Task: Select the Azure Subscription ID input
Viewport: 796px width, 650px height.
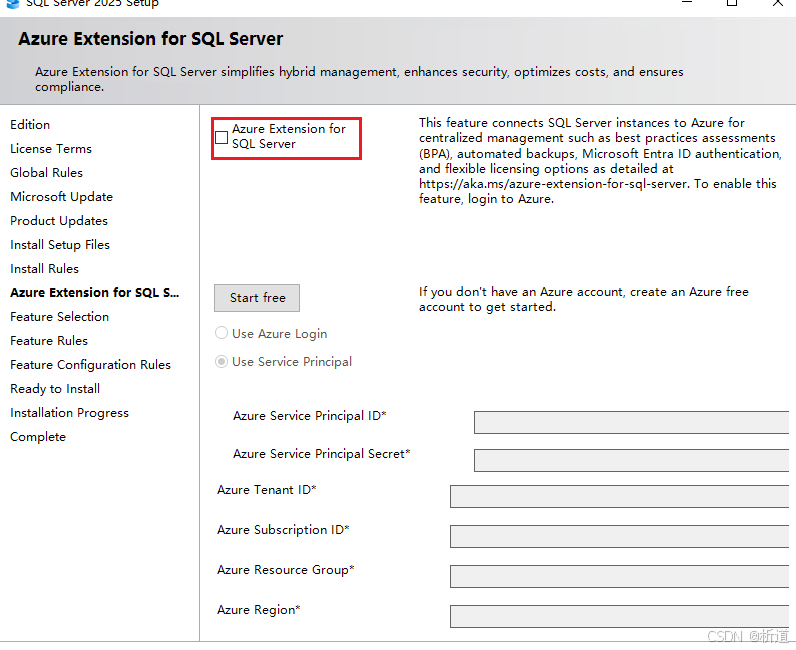Action: (619, 536)
